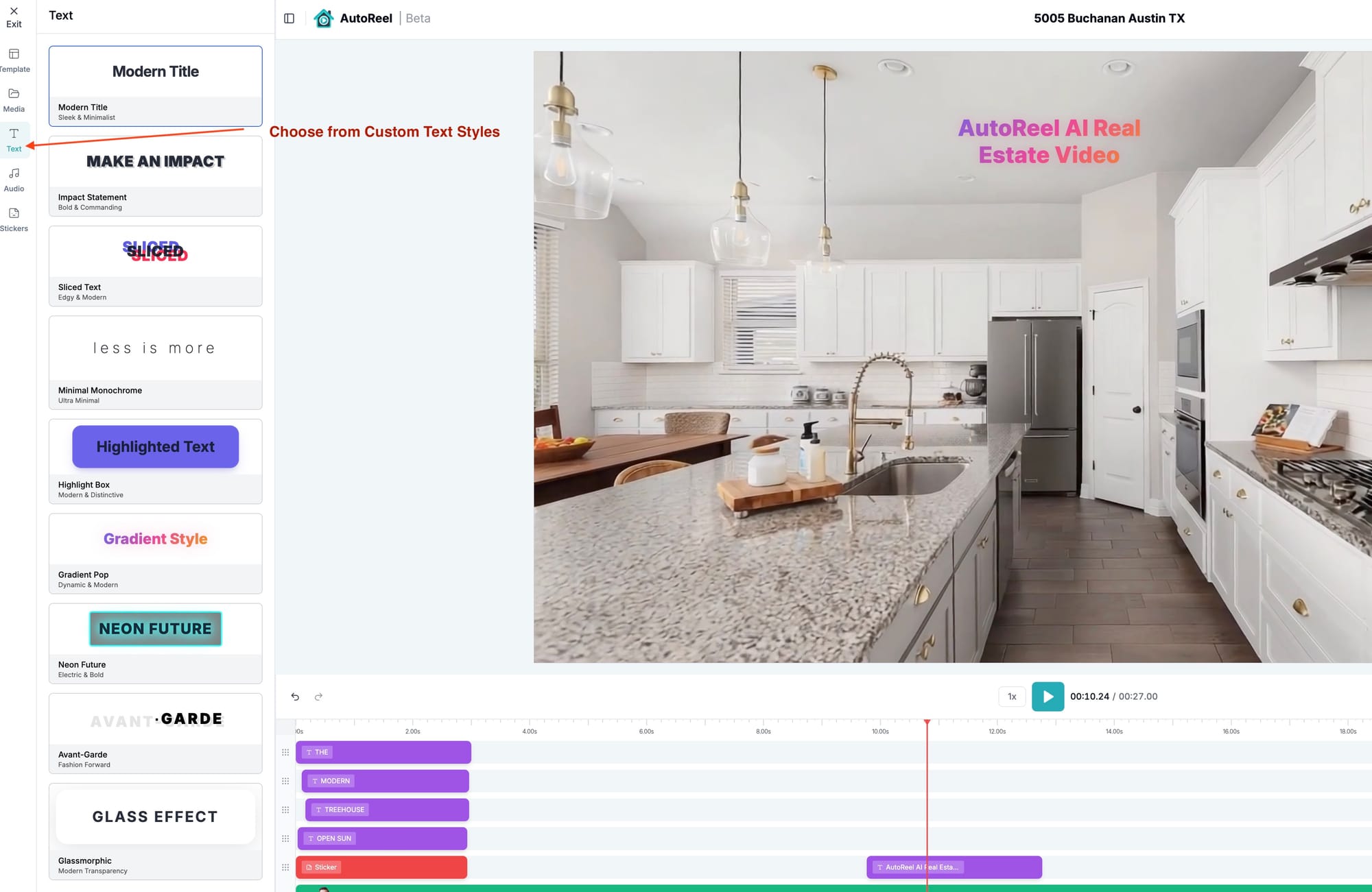
Task: Open the 1x playback speed selector
Action: pos(1012,697)
